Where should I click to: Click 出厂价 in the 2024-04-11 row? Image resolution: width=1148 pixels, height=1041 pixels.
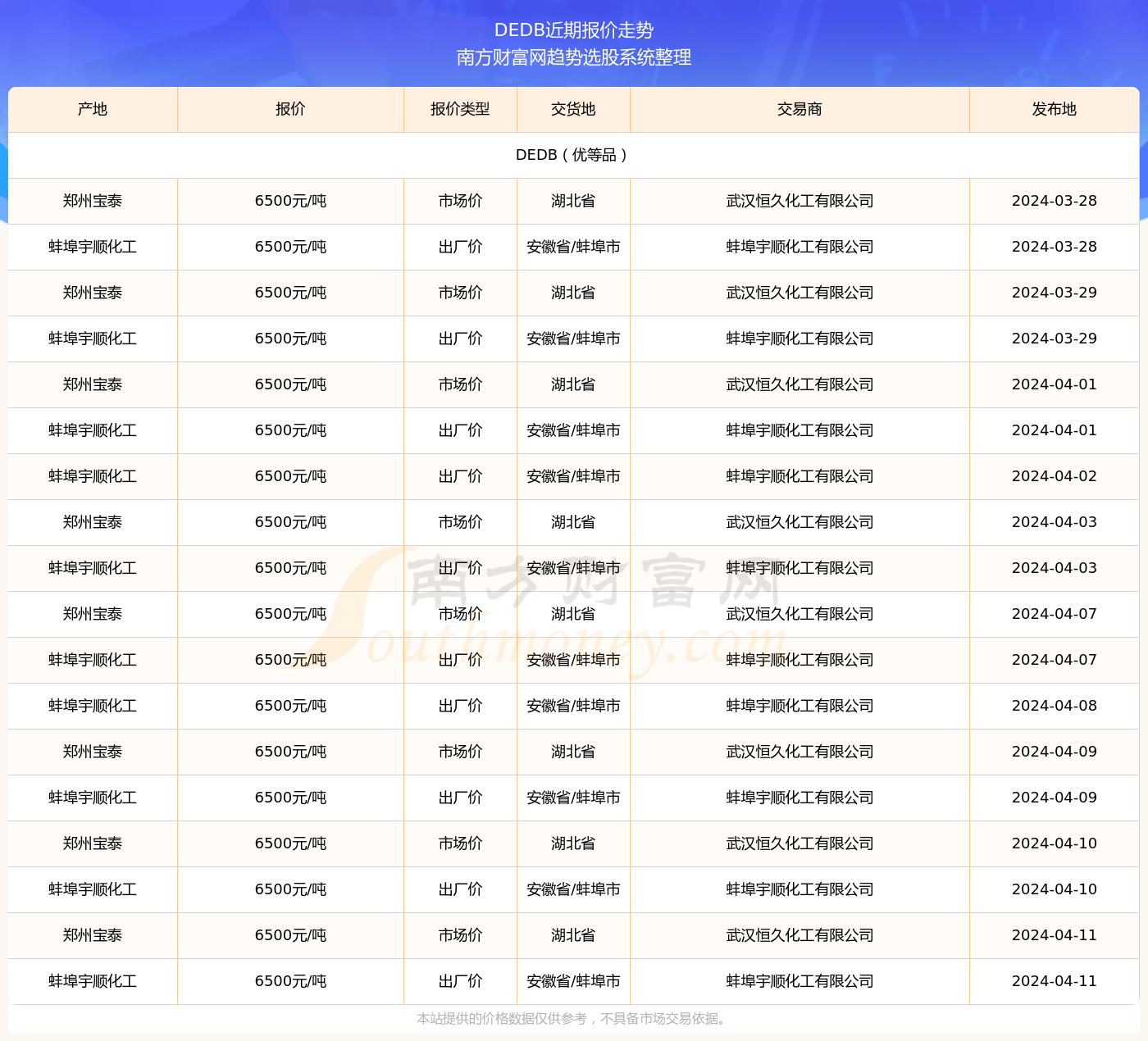(460, 981)
